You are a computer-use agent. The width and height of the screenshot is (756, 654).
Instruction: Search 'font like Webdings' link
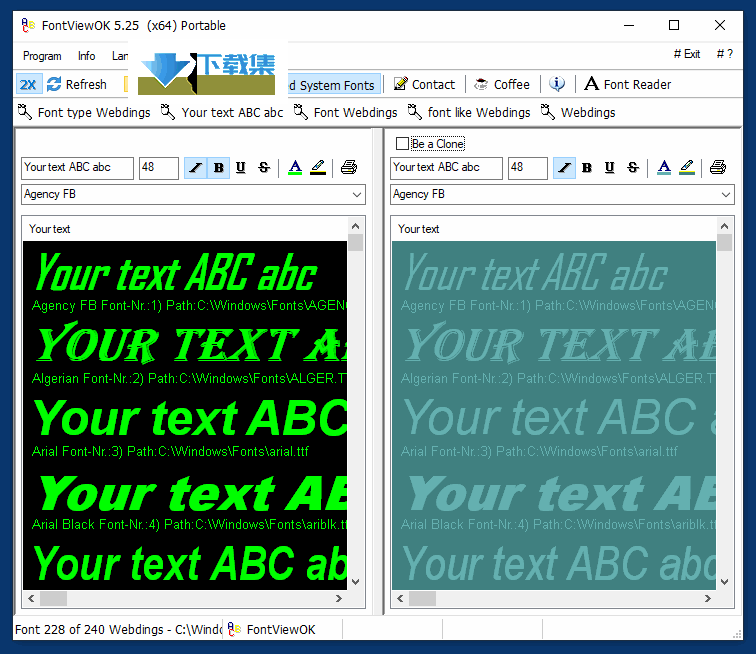469,112
